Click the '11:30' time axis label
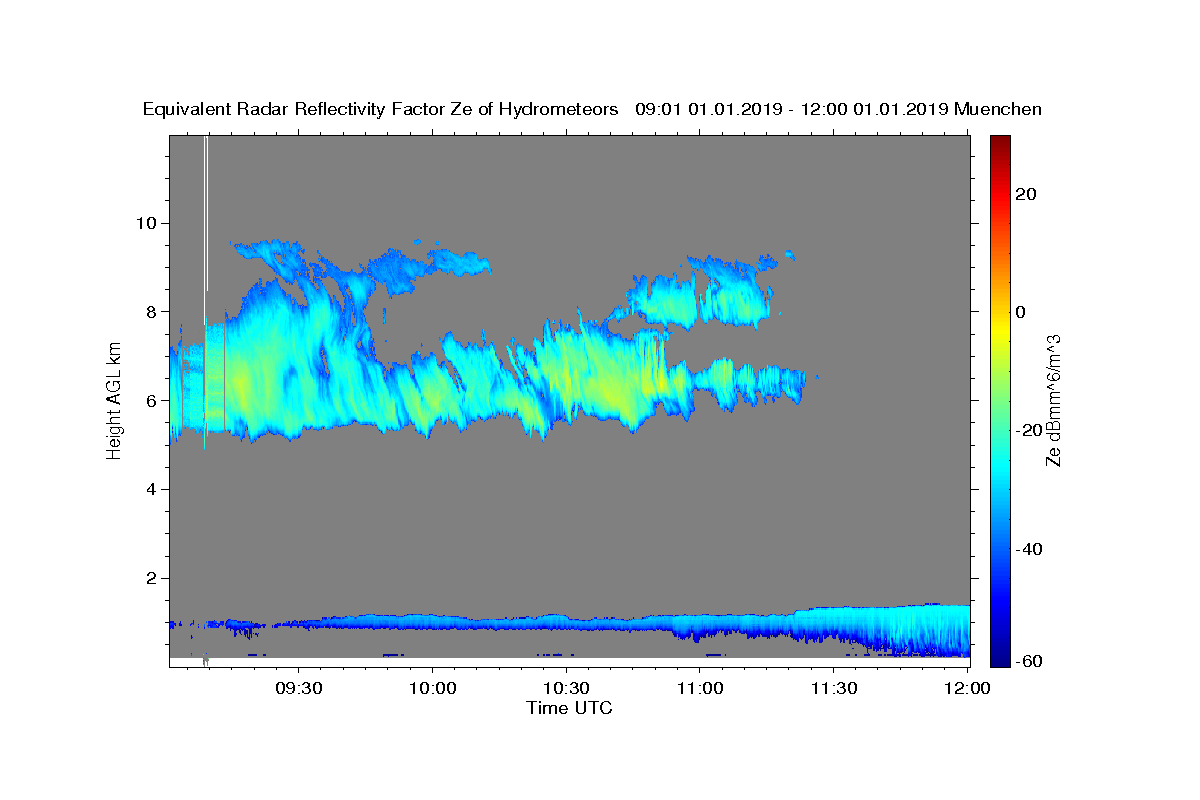Viewport: 1200px width, 800px height. coord(834,689)
